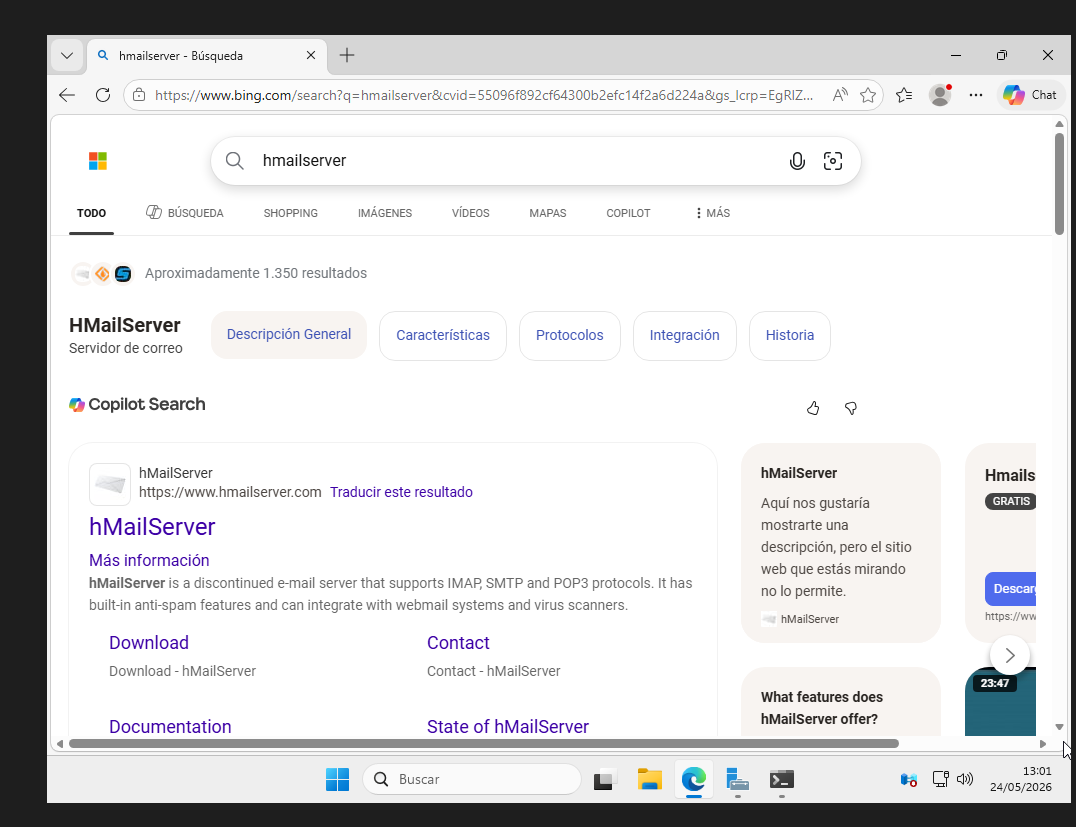Open What features does hMailServer offer card
The width and height of the screenshot is (1076, 827).
(841, 703)
